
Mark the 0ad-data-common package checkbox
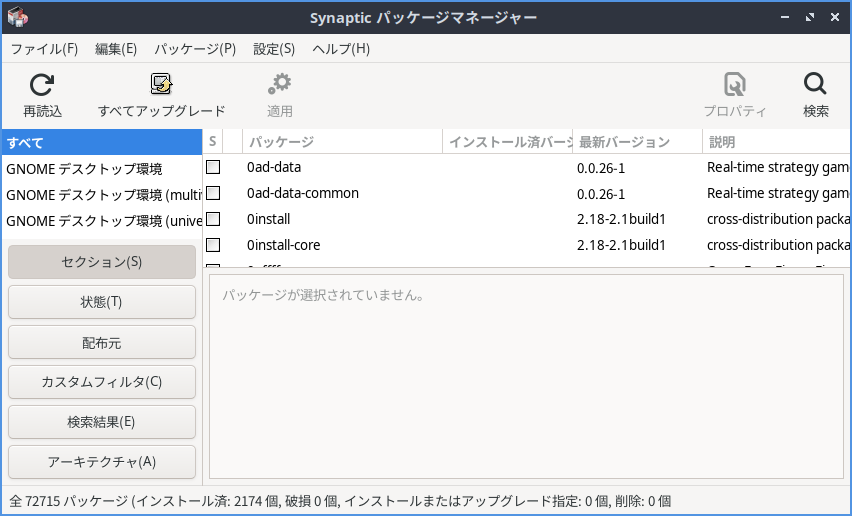[213, 193]
